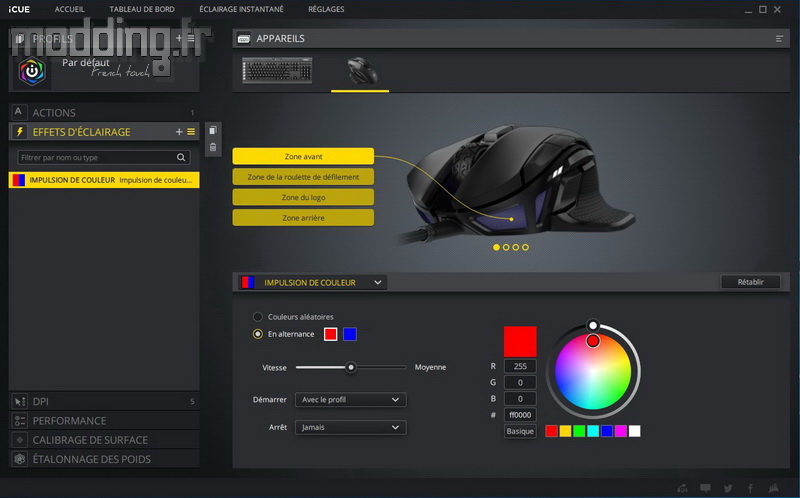The width and height of the screenshot is (800, 498).
Task: Click the R value field
Action: 520,366
